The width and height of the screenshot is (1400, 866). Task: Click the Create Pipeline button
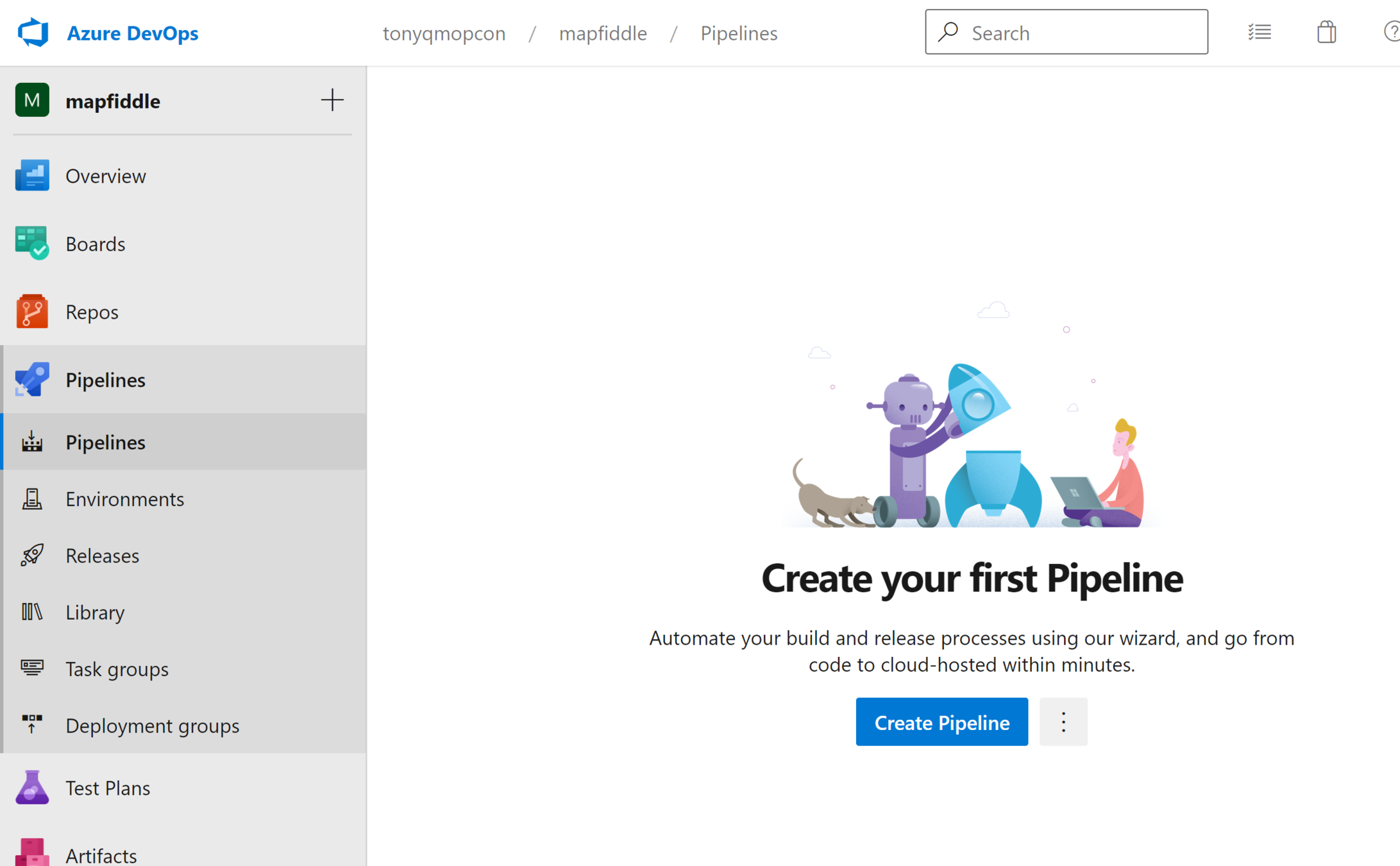click(x=941, y=722)
